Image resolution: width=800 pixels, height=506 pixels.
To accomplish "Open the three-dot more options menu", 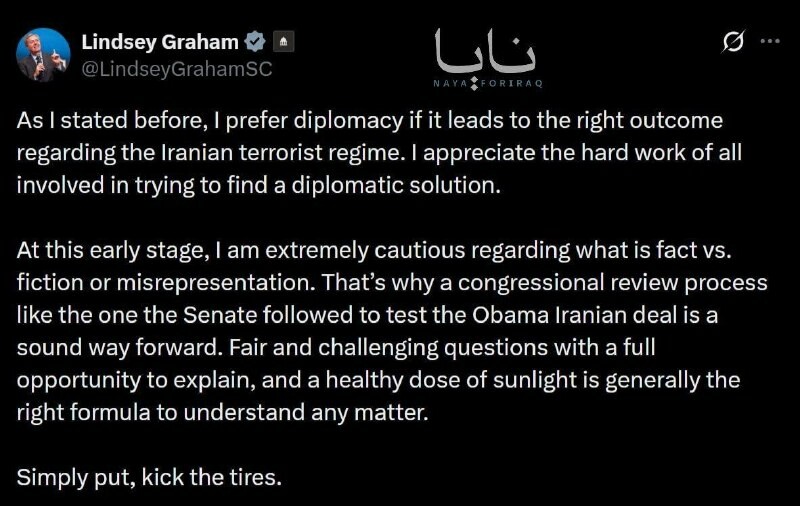I will click(x=770, y=42).
